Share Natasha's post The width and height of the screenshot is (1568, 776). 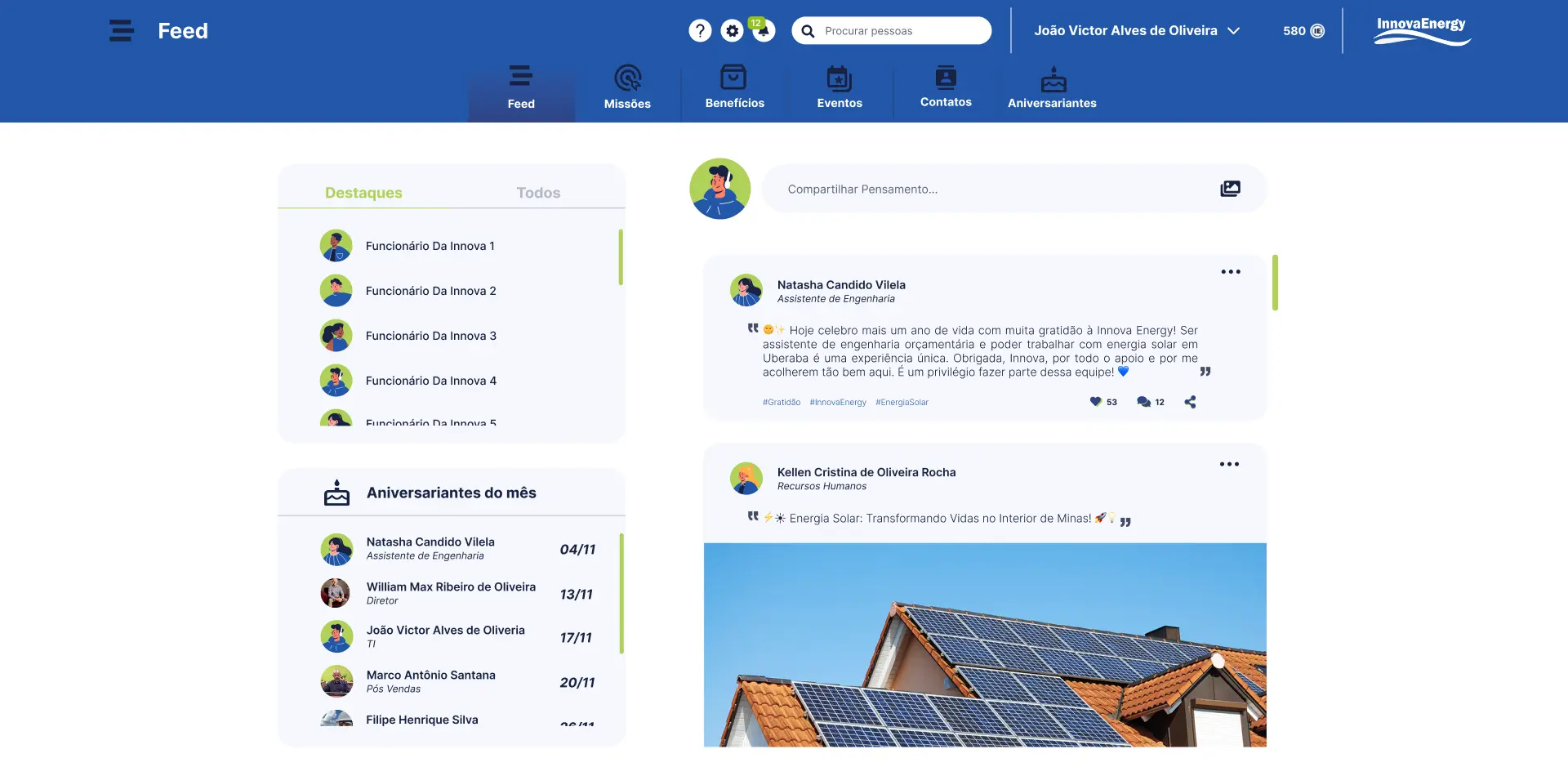pyautogui.click(x=1190, y=402)
